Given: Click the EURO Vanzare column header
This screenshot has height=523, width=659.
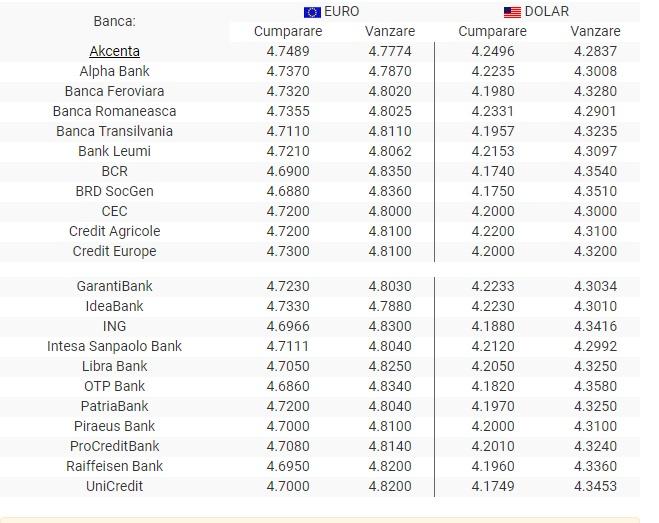Looking at the screenshot, I should click(x=390, y=31).
